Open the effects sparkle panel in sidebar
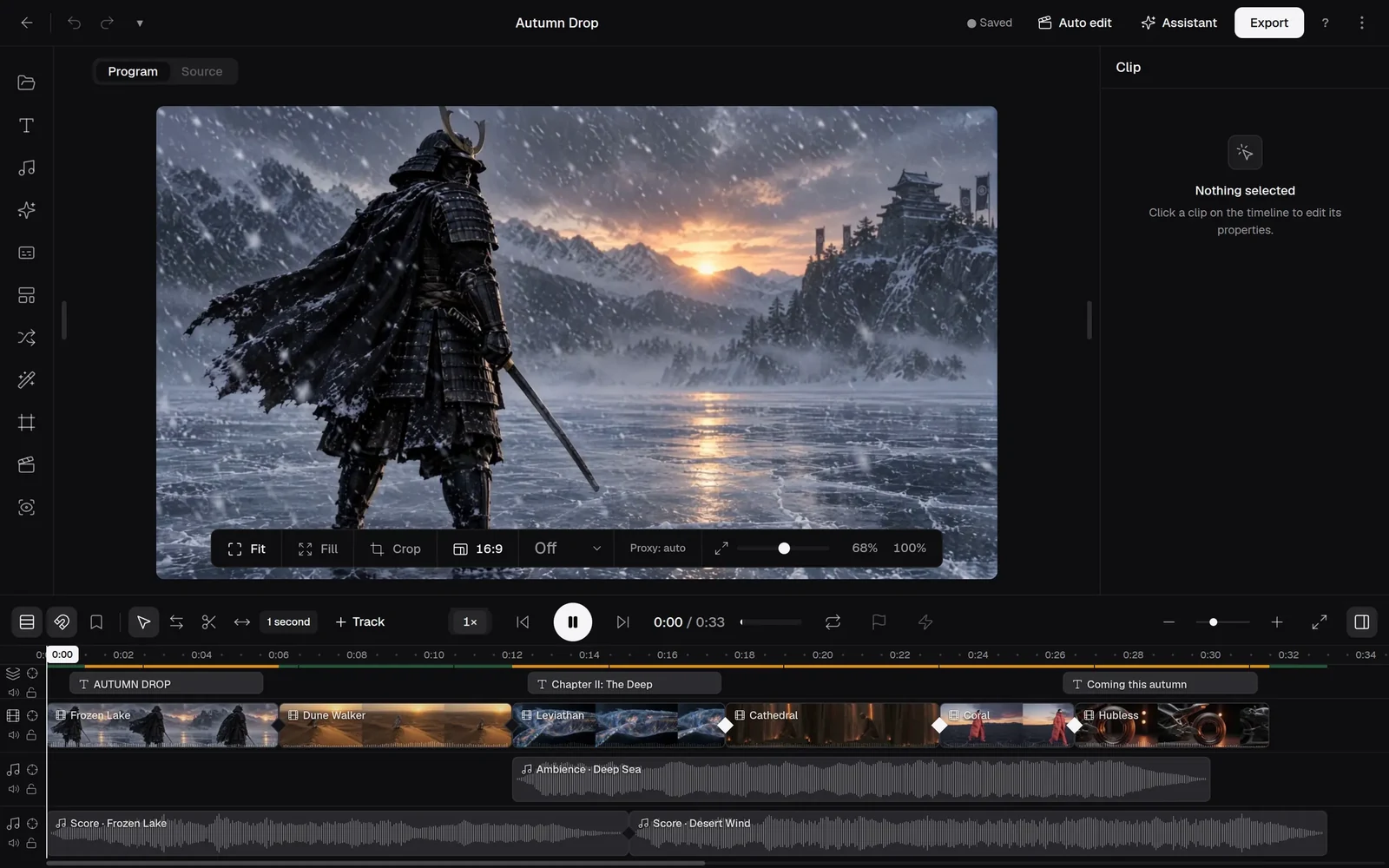Screen dimensions: 1389x868 tap(26, 210)
